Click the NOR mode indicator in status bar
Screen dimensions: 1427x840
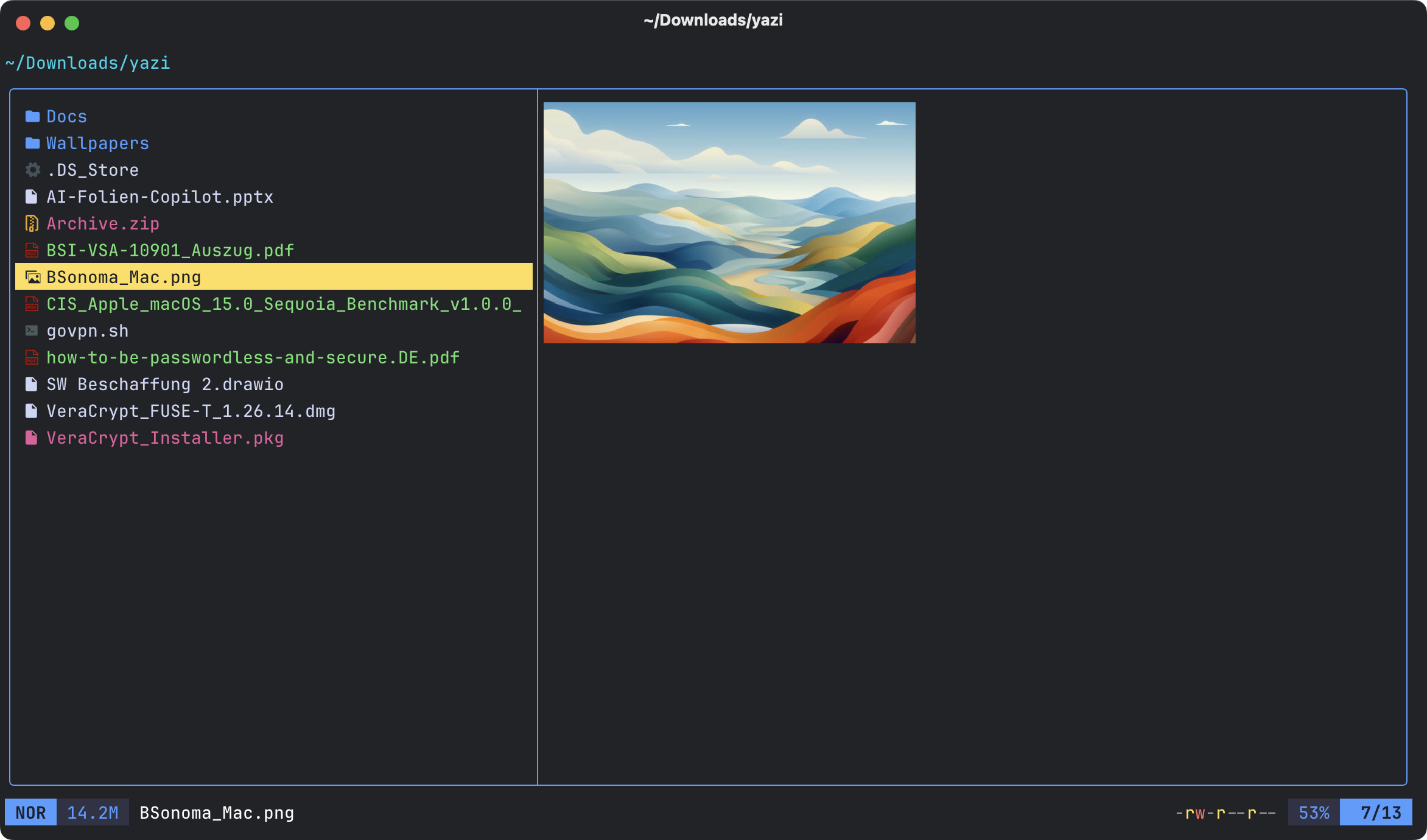(x=30, y=813)
